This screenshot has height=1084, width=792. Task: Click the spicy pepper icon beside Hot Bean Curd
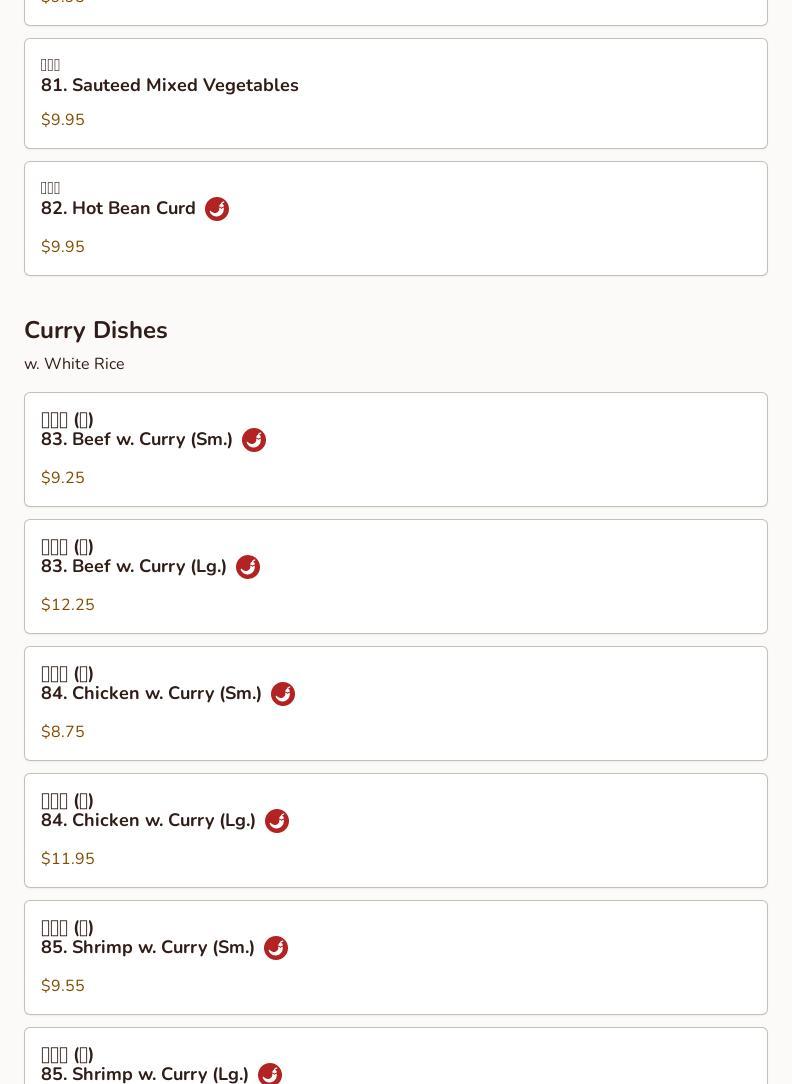tap(217, 209)
